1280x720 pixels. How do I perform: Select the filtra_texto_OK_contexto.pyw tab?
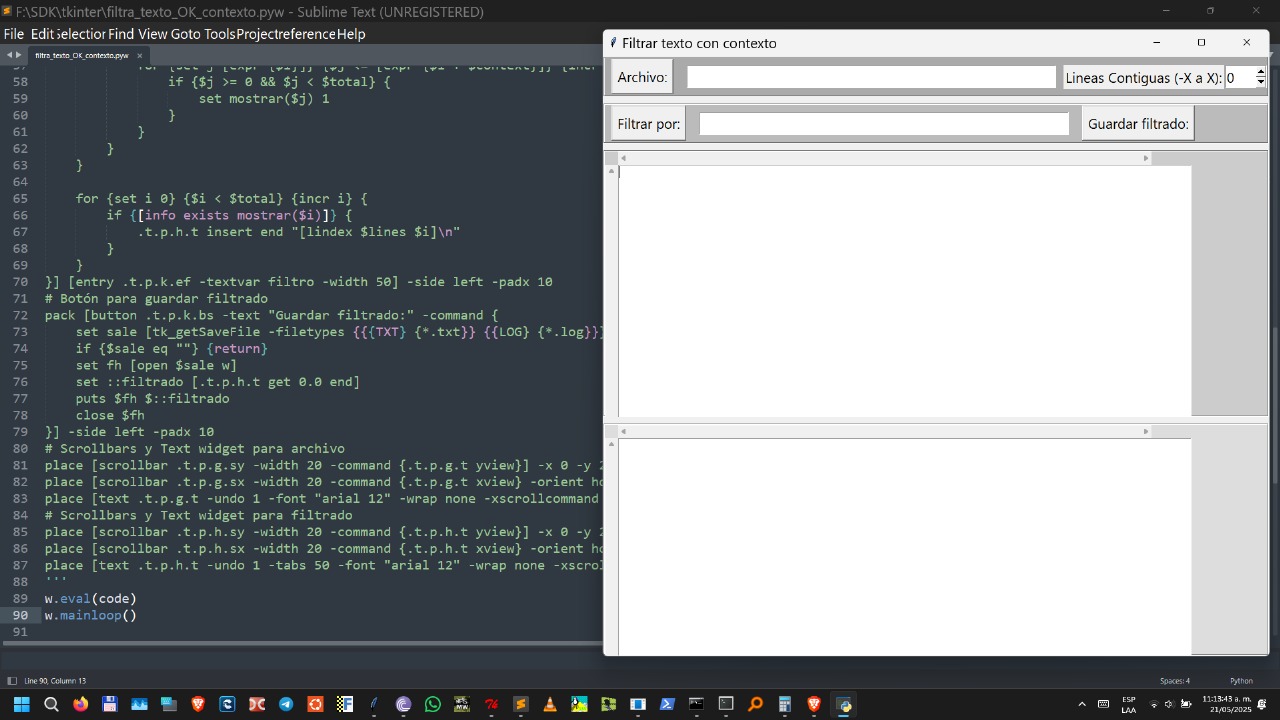(x=82, y=55)
